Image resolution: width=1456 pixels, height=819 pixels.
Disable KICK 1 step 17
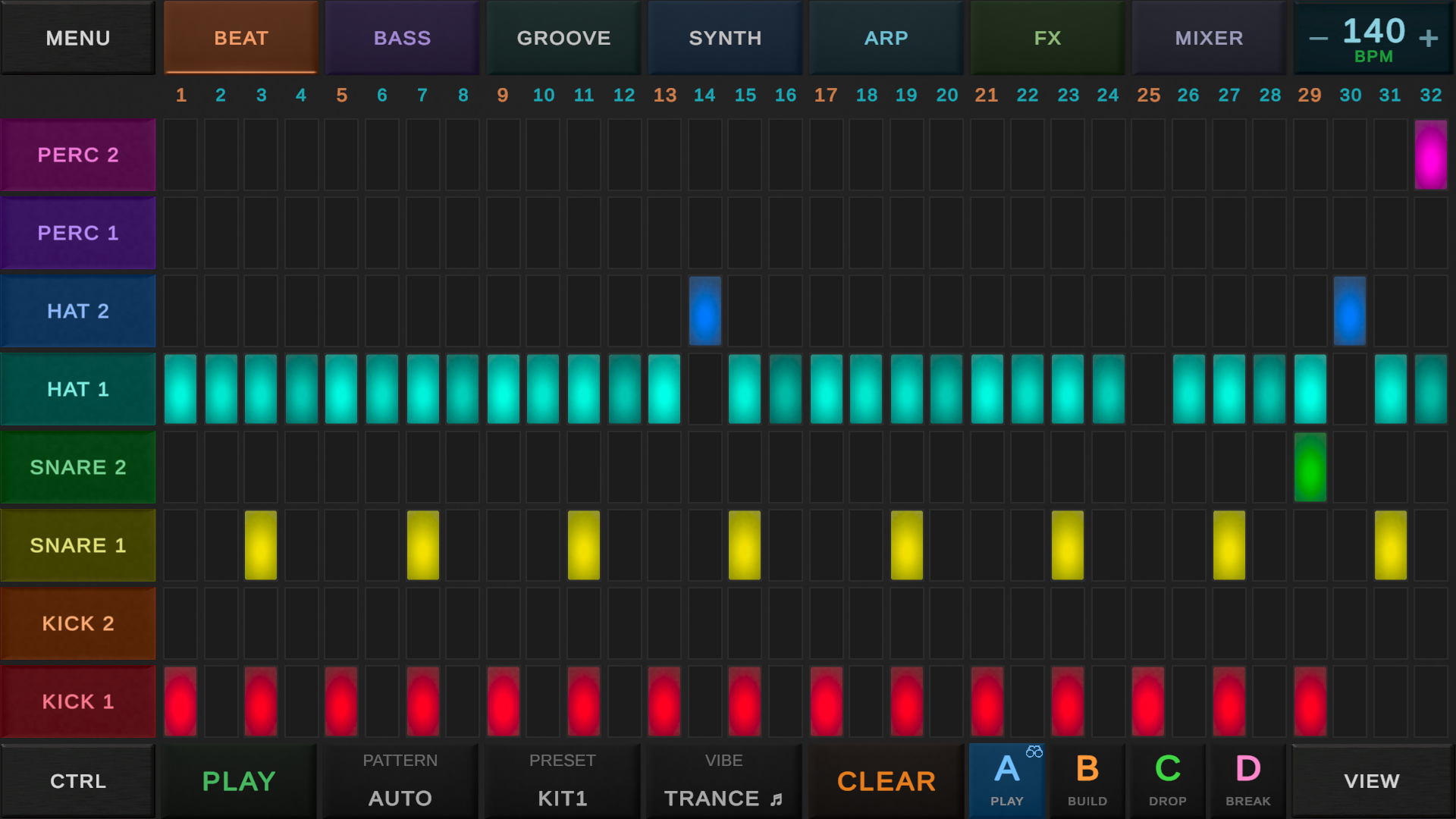pos(827,701)
